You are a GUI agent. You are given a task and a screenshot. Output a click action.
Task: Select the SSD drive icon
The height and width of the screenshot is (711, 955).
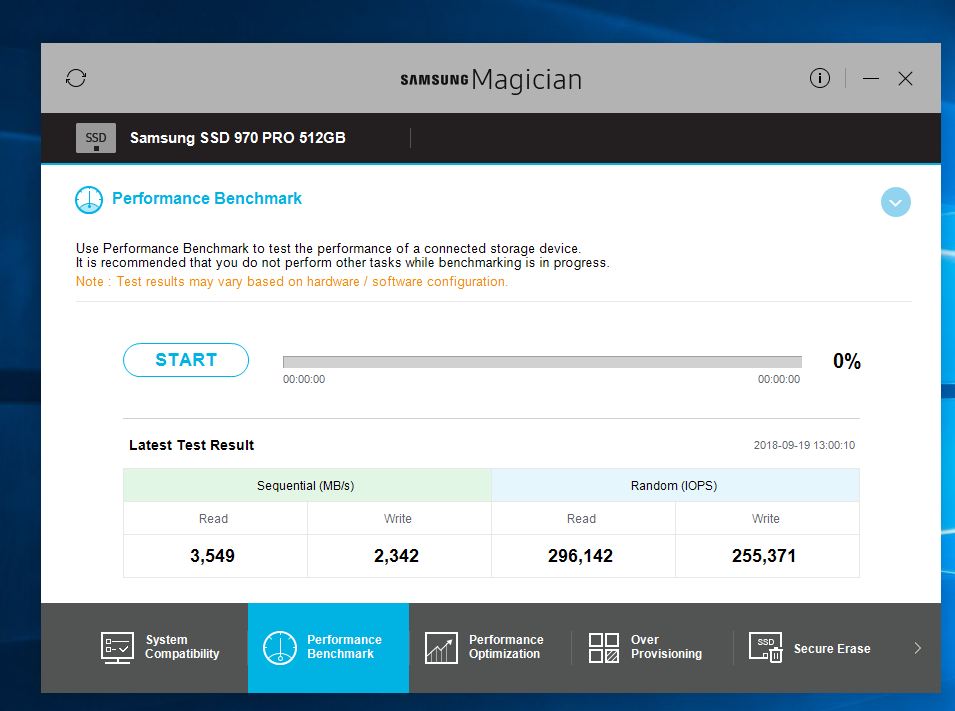point(96,138)
